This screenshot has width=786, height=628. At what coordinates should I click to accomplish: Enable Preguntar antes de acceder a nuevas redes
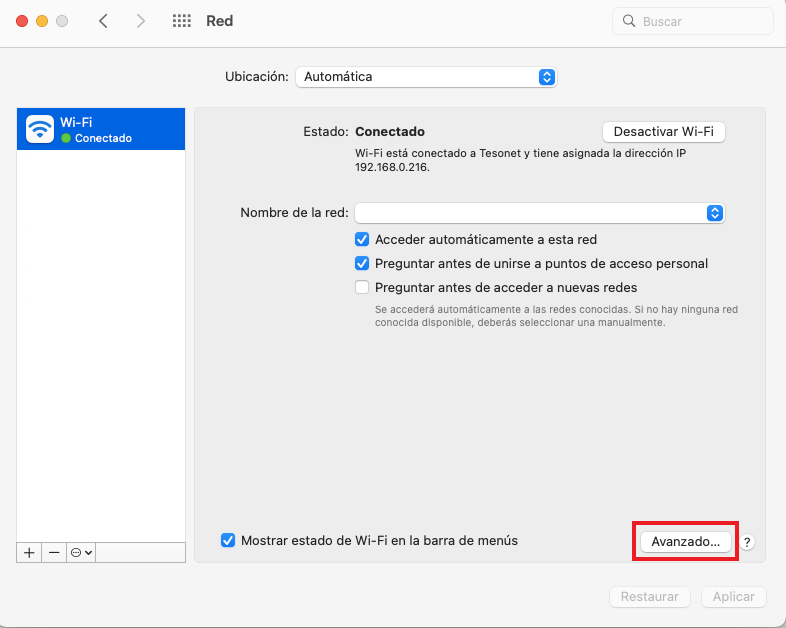tap(363, 288)
